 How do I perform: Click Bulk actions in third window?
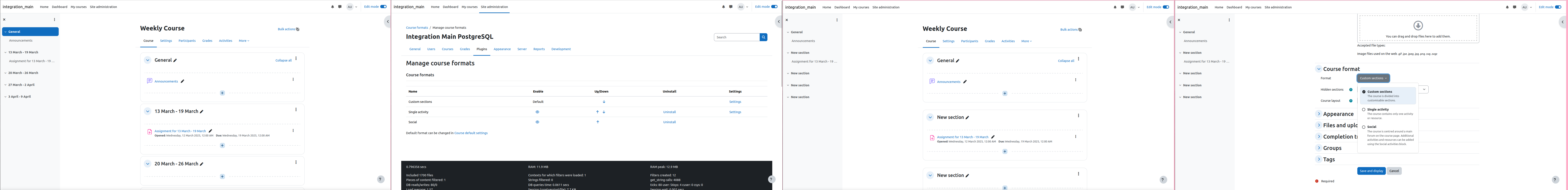[1071, 29]
